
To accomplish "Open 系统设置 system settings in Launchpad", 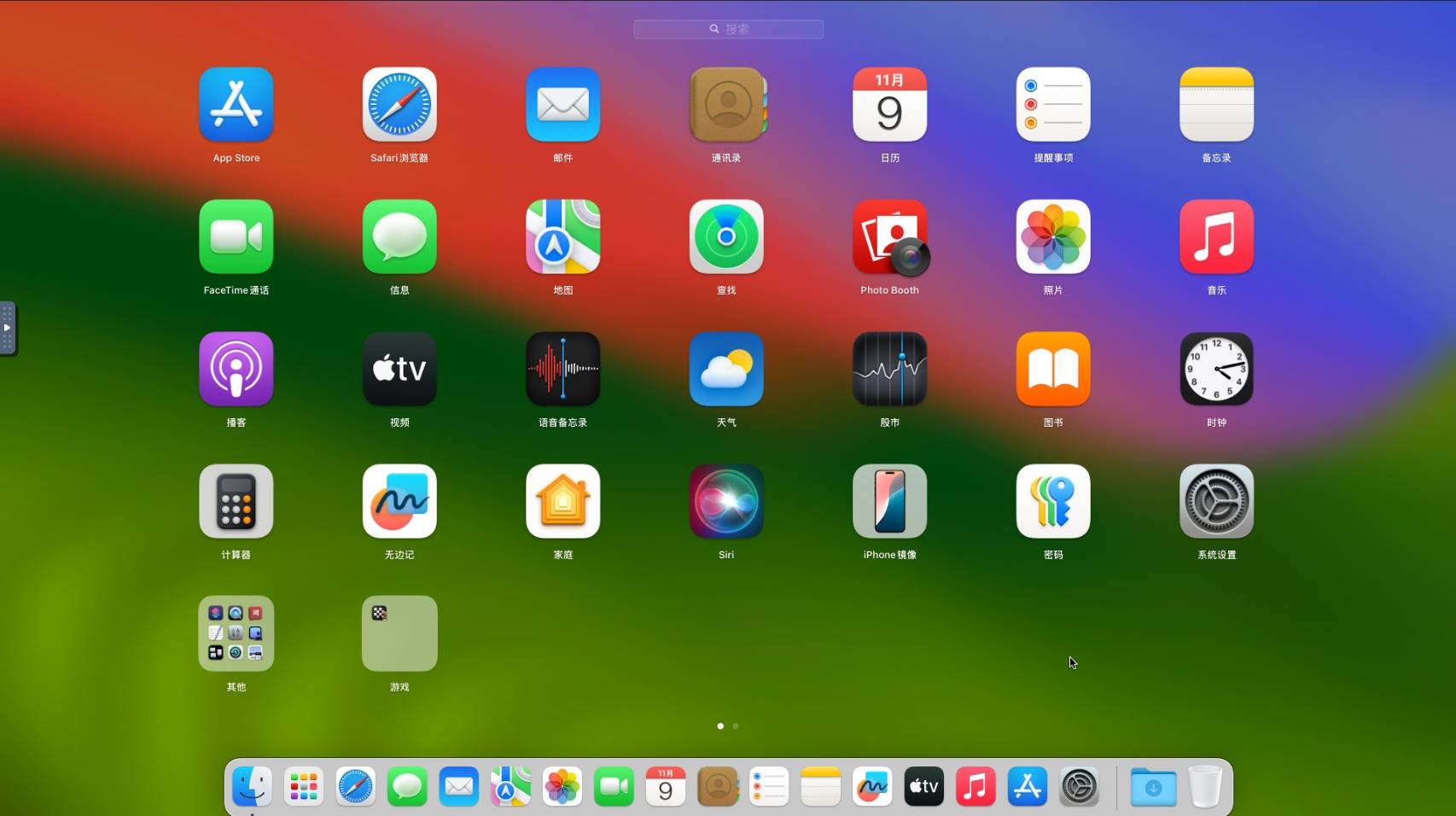I will pyautogui.click(x=1217, y=501).
